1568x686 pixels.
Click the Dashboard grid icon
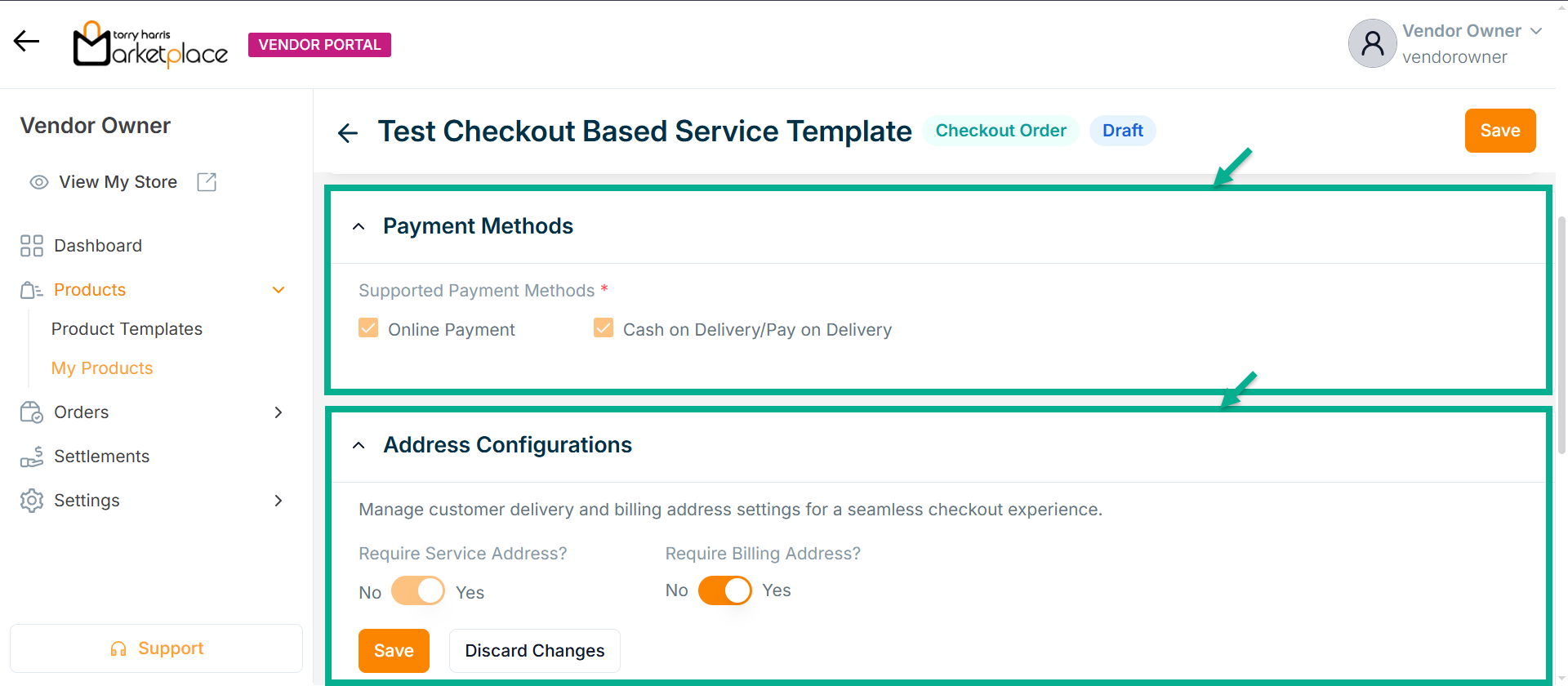pyautogui.click(x=32, y=246)
